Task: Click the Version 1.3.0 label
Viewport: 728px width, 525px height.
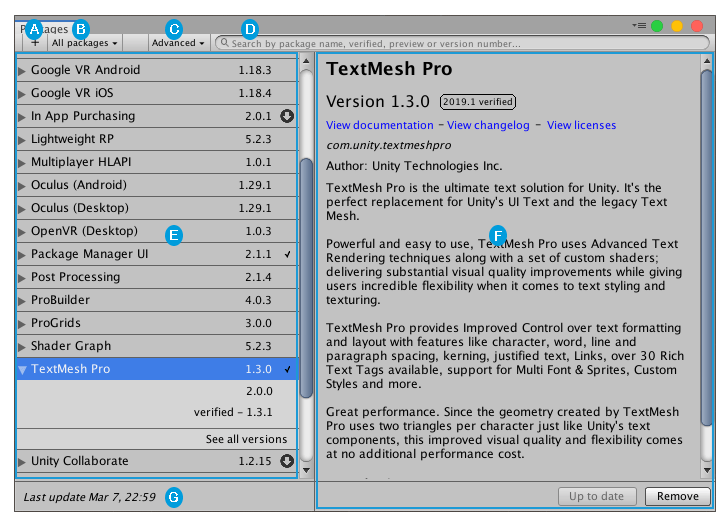Action: (378, 101)
